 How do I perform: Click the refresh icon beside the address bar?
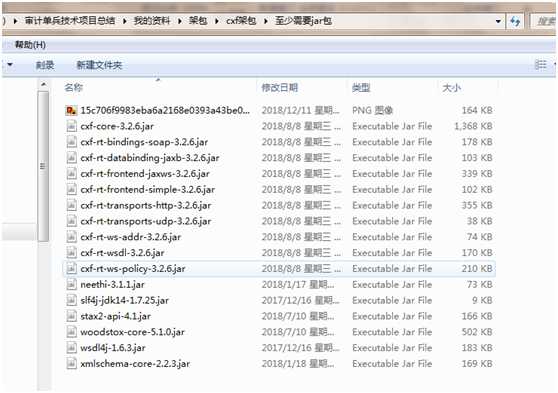tap(515, 21)
